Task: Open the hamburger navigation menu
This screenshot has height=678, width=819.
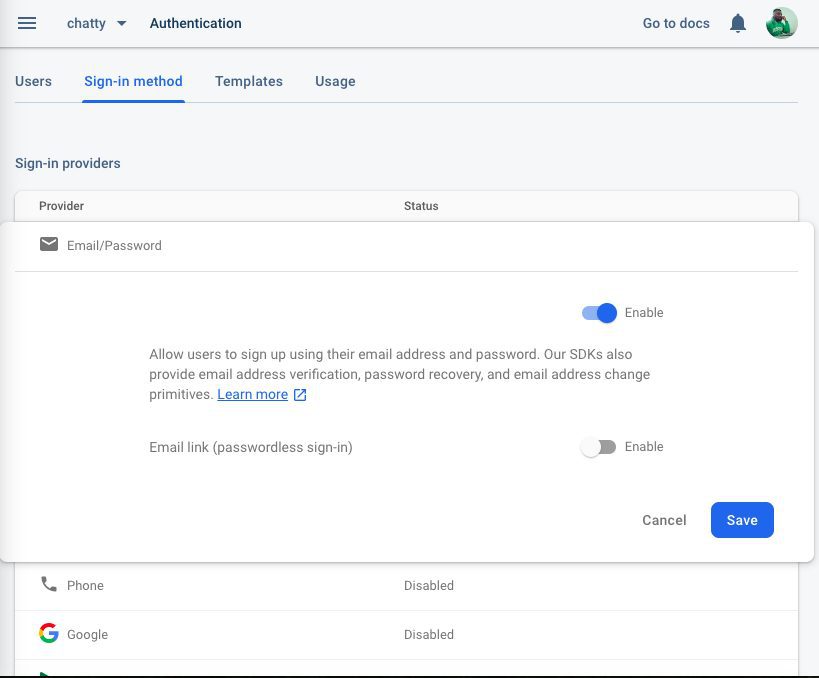Action: [x=27, y=23]
